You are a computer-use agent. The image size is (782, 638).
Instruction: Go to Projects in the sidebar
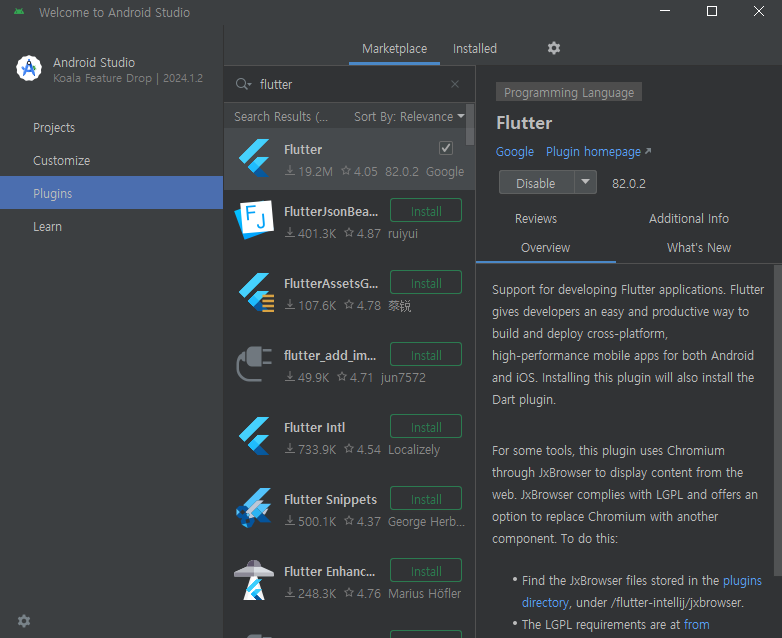[111, 128]
